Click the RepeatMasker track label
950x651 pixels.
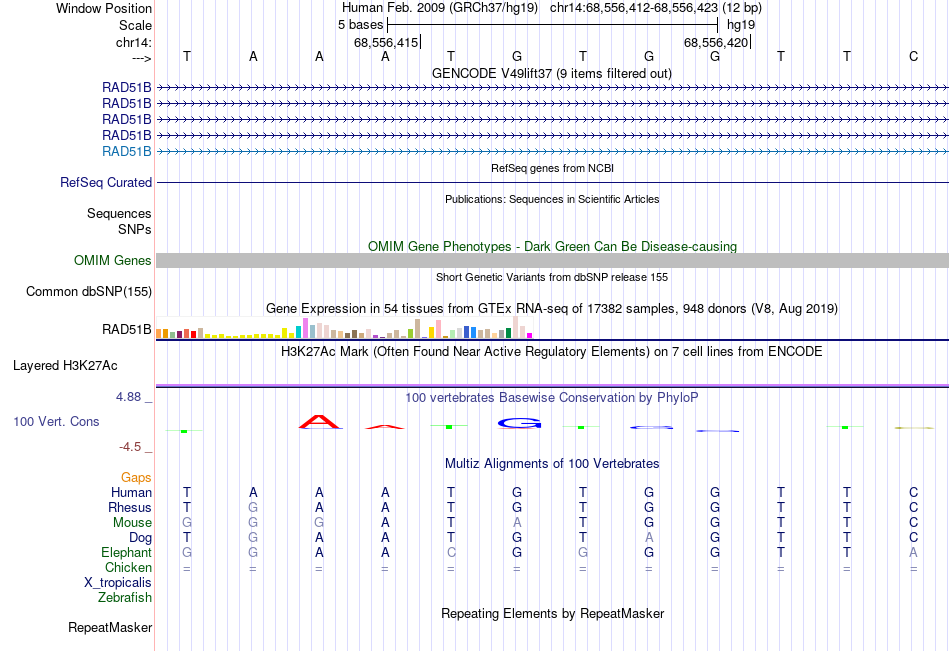click(110, 627)
